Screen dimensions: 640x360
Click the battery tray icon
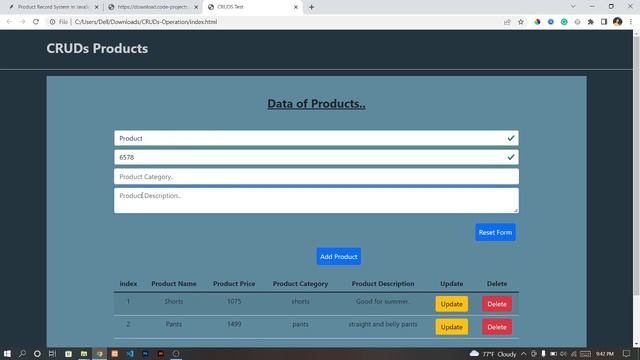553,354
